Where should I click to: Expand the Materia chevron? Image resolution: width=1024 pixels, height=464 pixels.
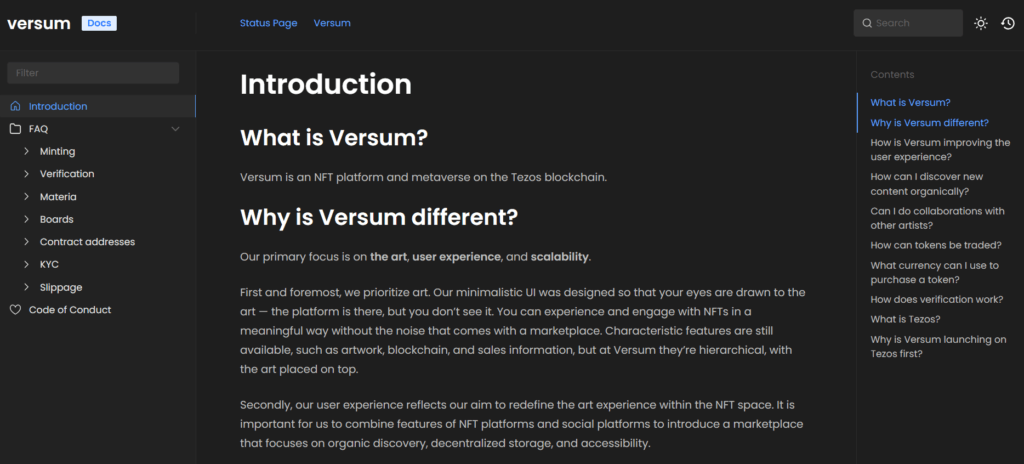(x=27, y=197)
